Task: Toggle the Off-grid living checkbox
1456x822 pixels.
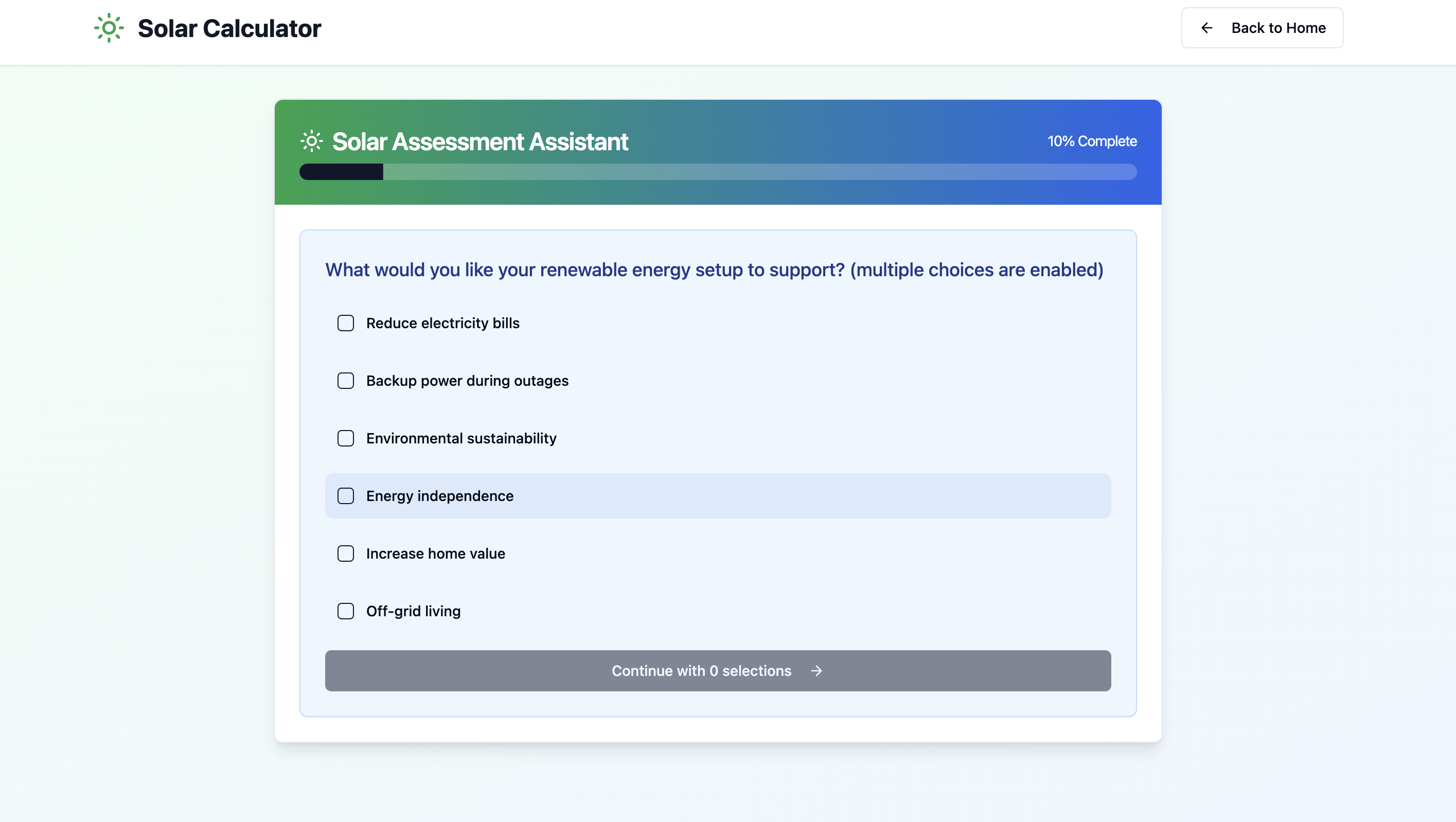Action: pyautogui.click(x=345, y=611)
